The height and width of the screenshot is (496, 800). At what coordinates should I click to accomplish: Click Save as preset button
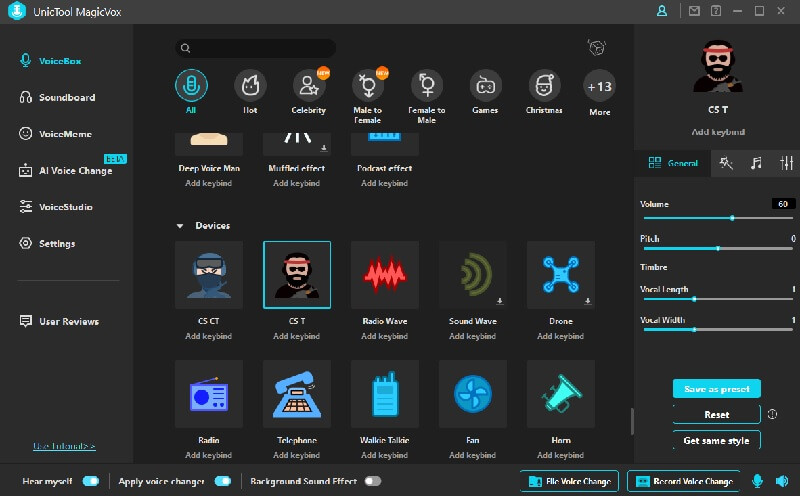pyautogui.click(x=716, y=389)
